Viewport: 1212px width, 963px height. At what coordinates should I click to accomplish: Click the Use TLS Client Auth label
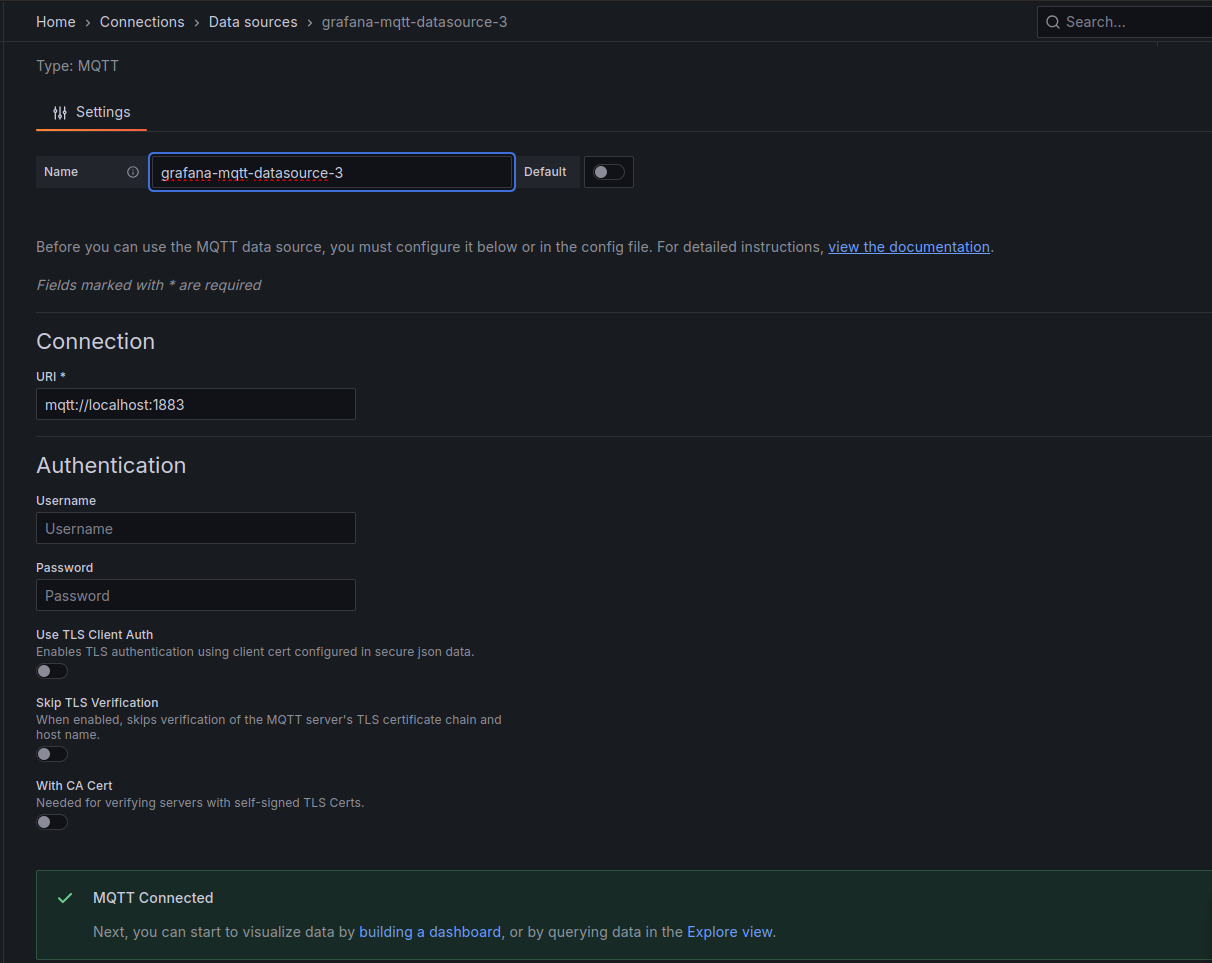pyautogui.click(x=94, y=635)
